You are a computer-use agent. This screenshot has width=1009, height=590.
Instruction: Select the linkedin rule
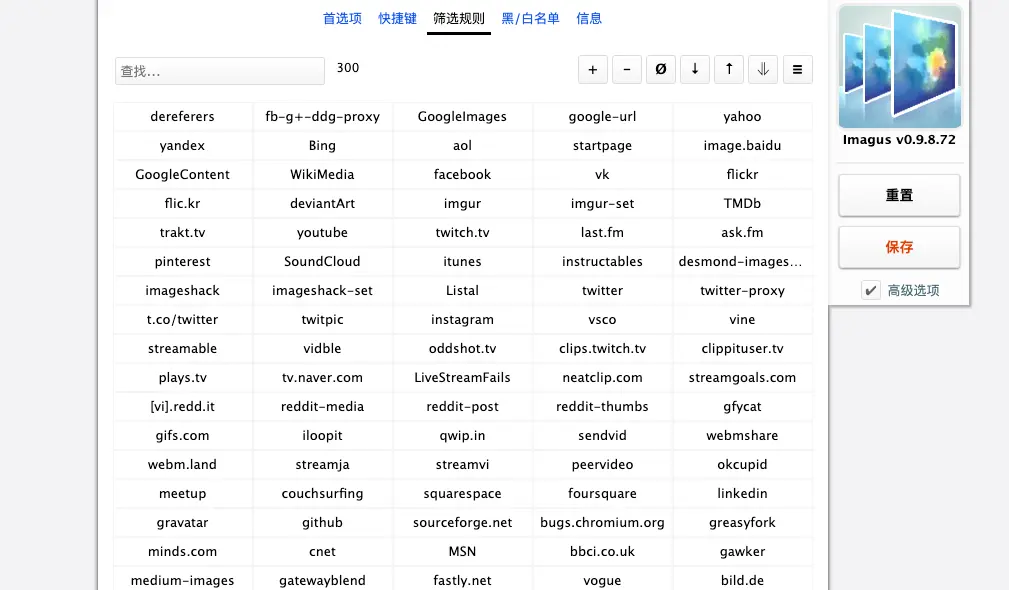click(x=743, y=493)
